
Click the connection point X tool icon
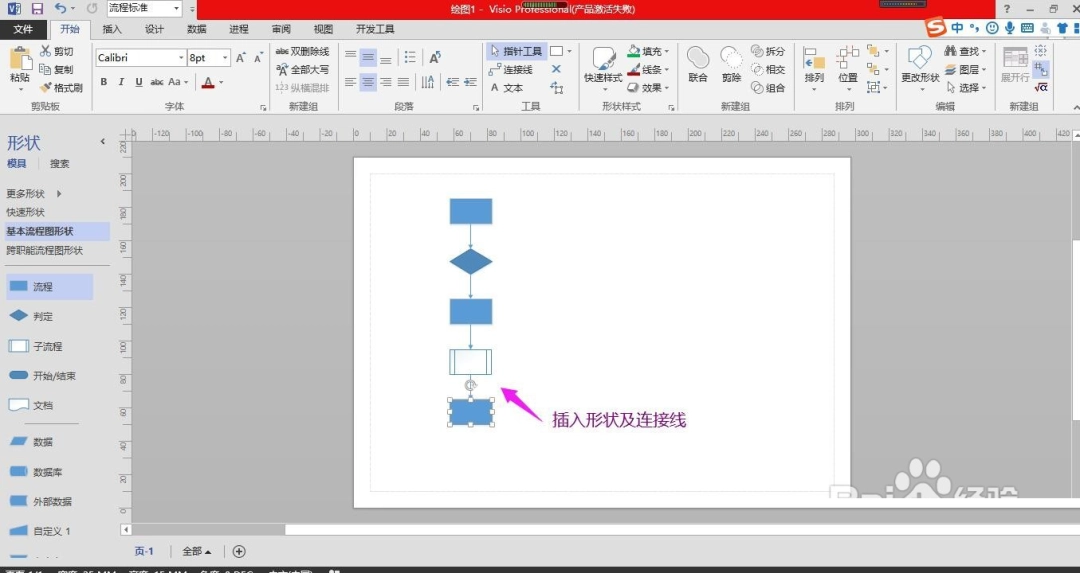557,69
